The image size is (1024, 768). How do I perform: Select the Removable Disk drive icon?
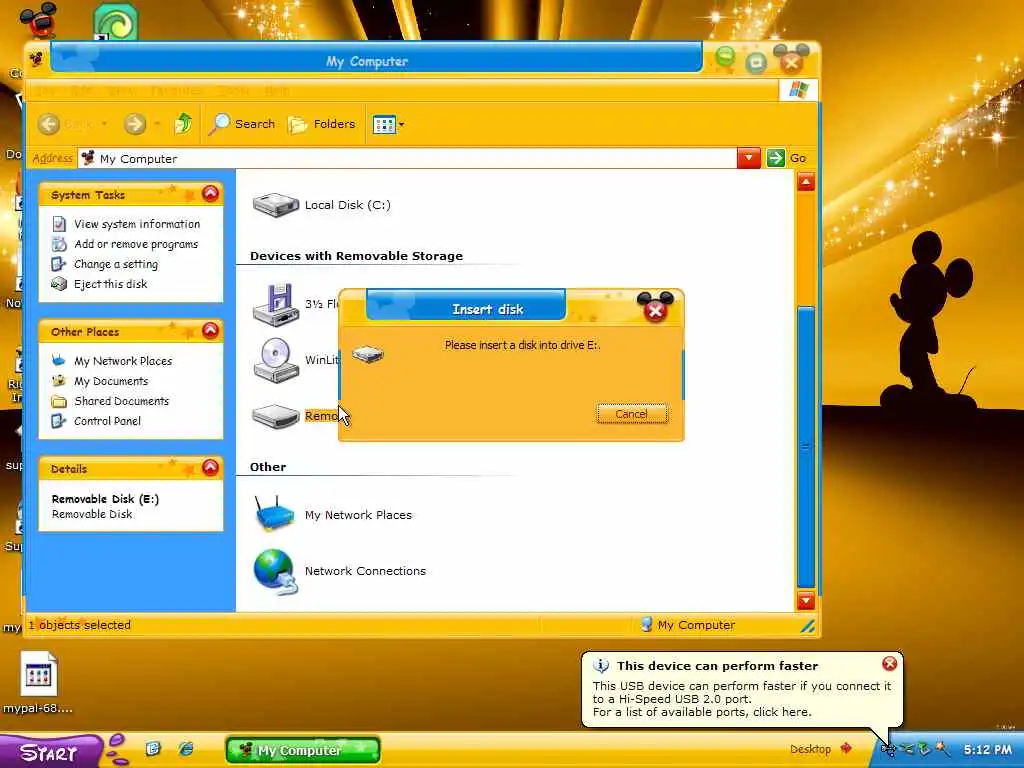276,416
